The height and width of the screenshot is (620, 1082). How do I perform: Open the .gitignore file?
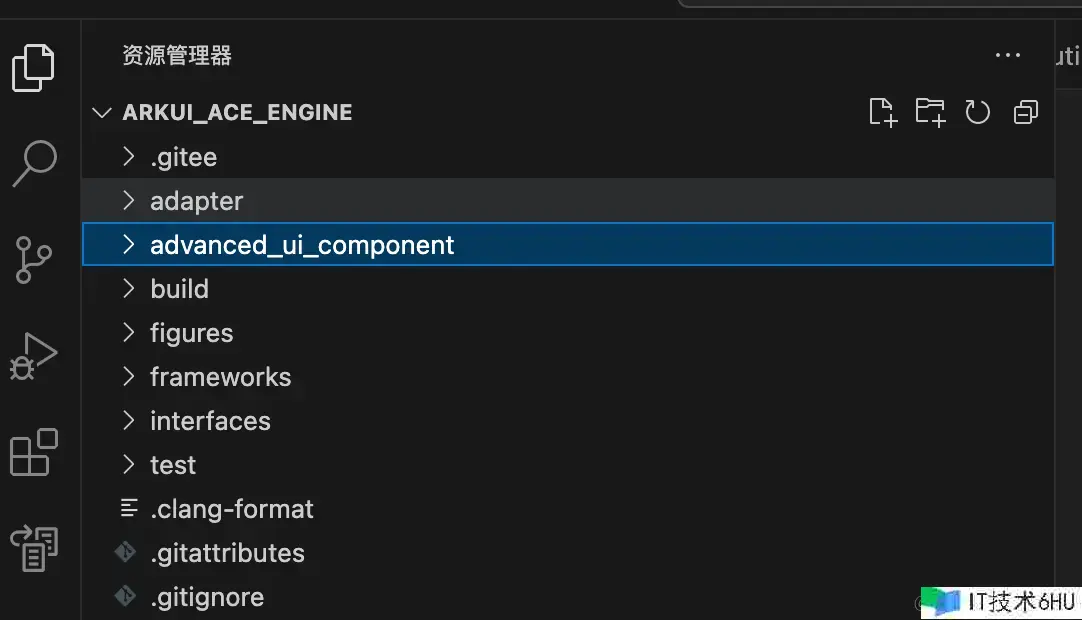coord(207,597)
